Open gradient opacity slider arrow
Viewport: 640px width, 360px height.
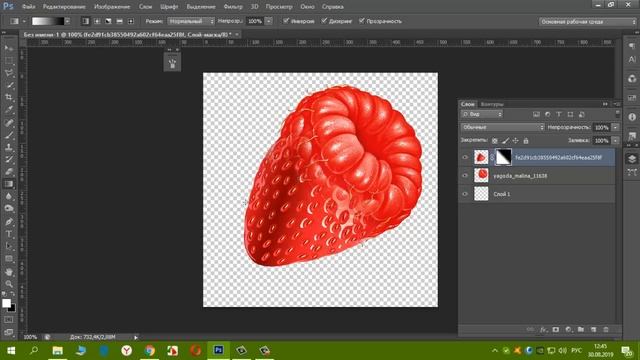click(269, 21)
